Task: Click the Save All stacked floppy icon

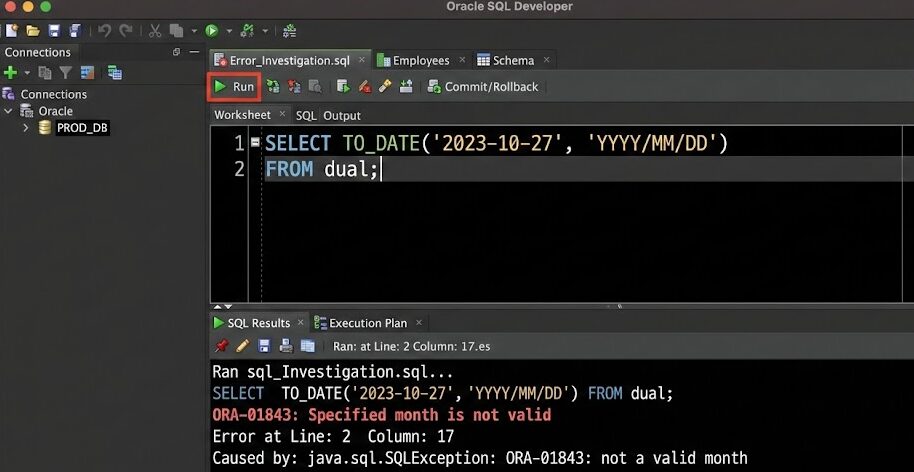Action: coord(75,31)
